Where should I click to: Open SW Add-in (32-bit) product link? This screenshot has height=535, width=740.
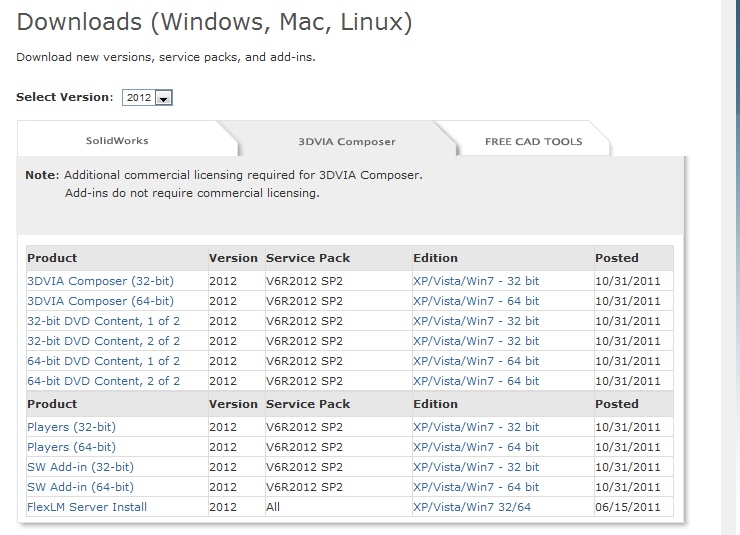coord(80,467)
